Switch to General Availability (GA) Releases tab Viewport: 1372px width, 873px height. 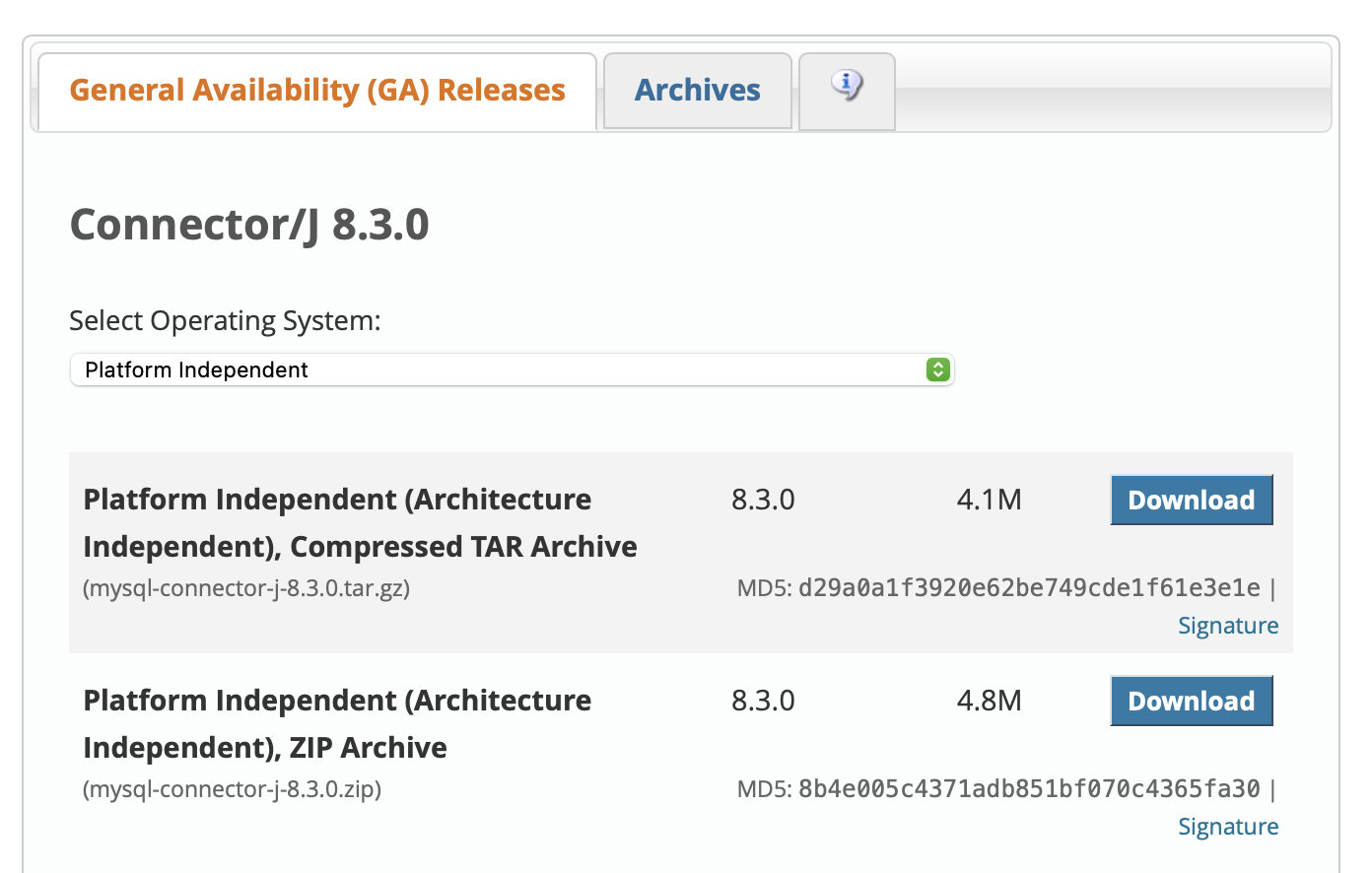click(317, 91)
